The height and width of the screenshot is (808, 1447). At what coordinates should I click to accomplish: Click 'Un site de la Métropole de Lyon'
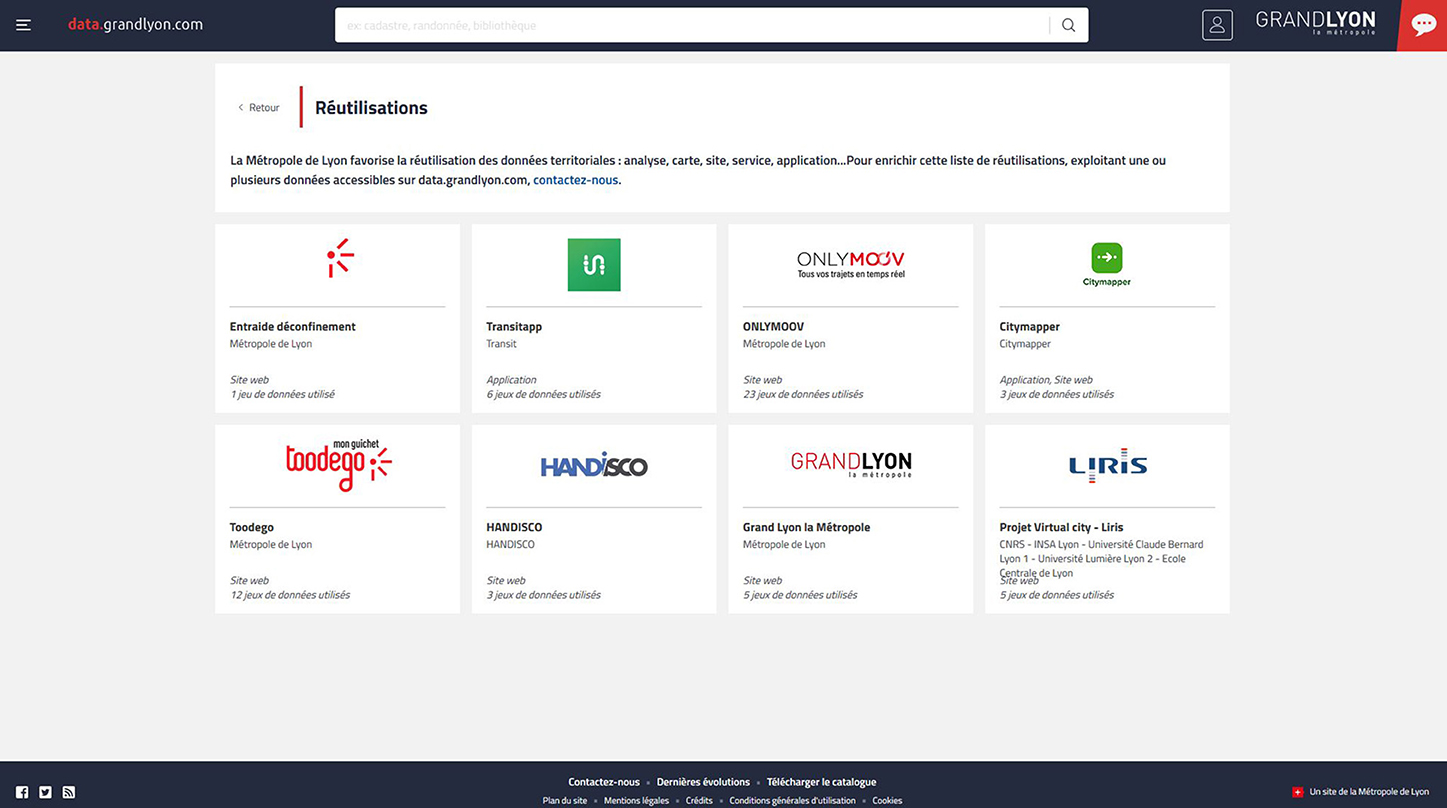tap(1369, 792)
